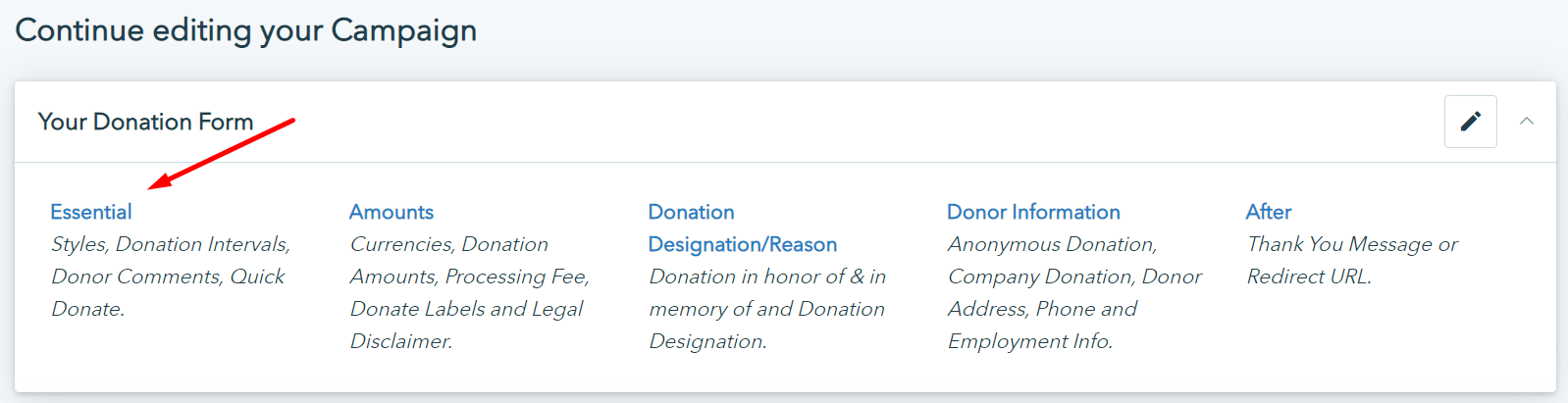
Task: Click the "Redirect URL." text
Action: (x=1309, y=277)
